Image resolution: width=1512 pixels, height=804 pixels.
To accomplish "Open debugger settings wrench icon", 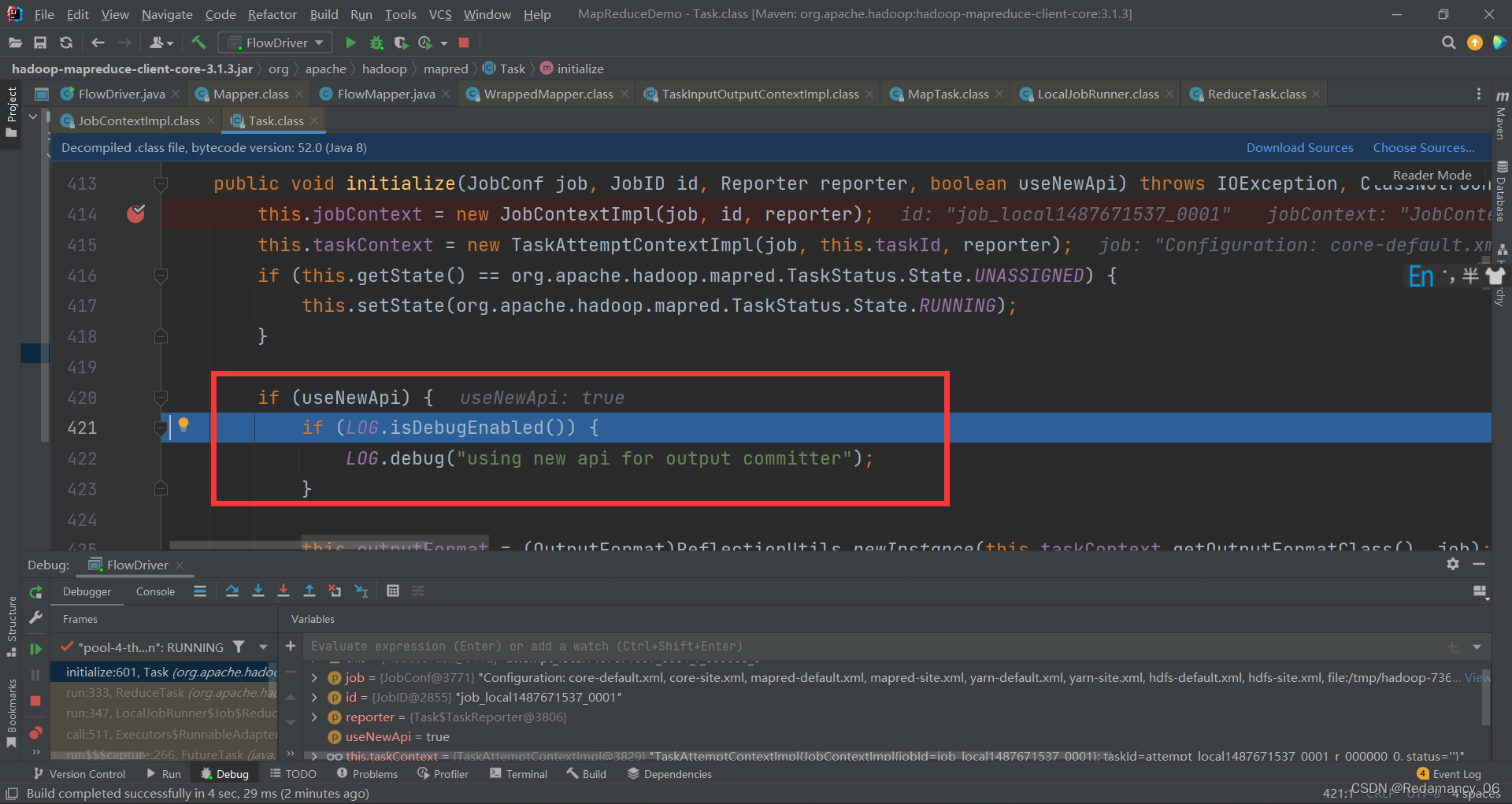I will (x=35, y=618).
